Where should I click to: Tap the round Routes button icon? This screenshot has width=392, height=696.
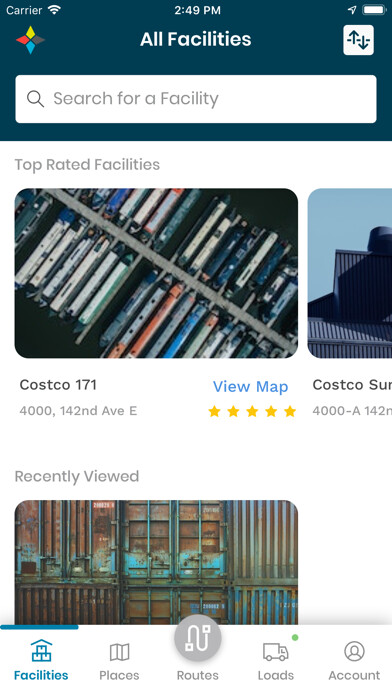[198, 638]
